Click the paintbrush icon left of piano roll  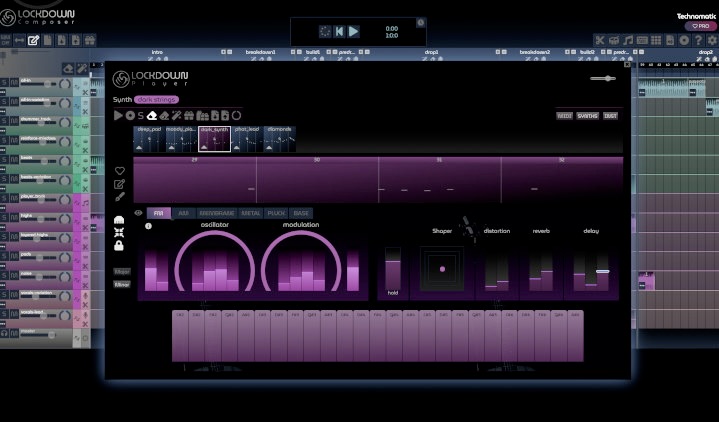pos(119,197)
